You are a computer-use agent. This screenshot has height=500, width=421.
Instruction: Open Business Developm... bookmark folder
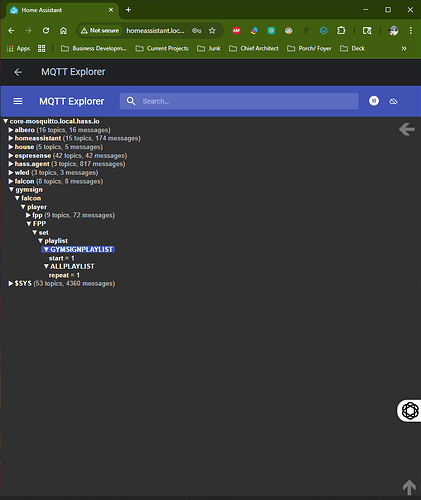[x=94, y=49]
